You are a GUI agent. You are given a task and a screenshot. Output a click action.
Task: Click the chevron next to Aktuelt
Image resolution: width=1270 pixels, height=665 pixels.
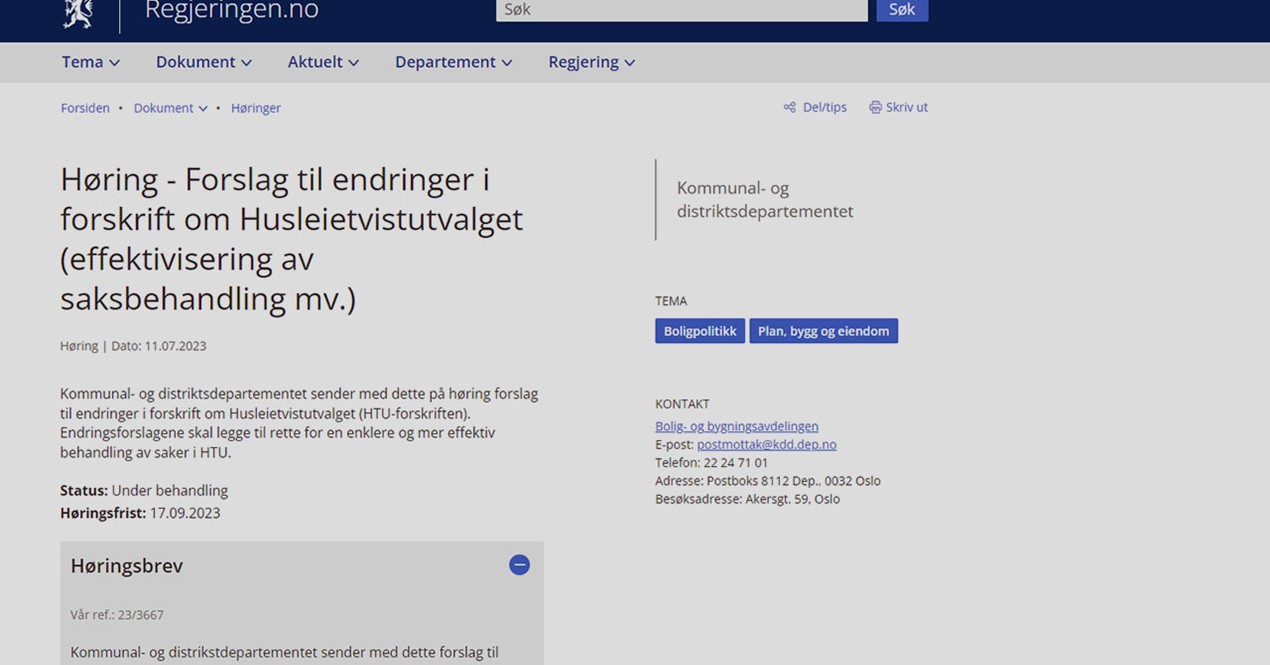[353, 62]
